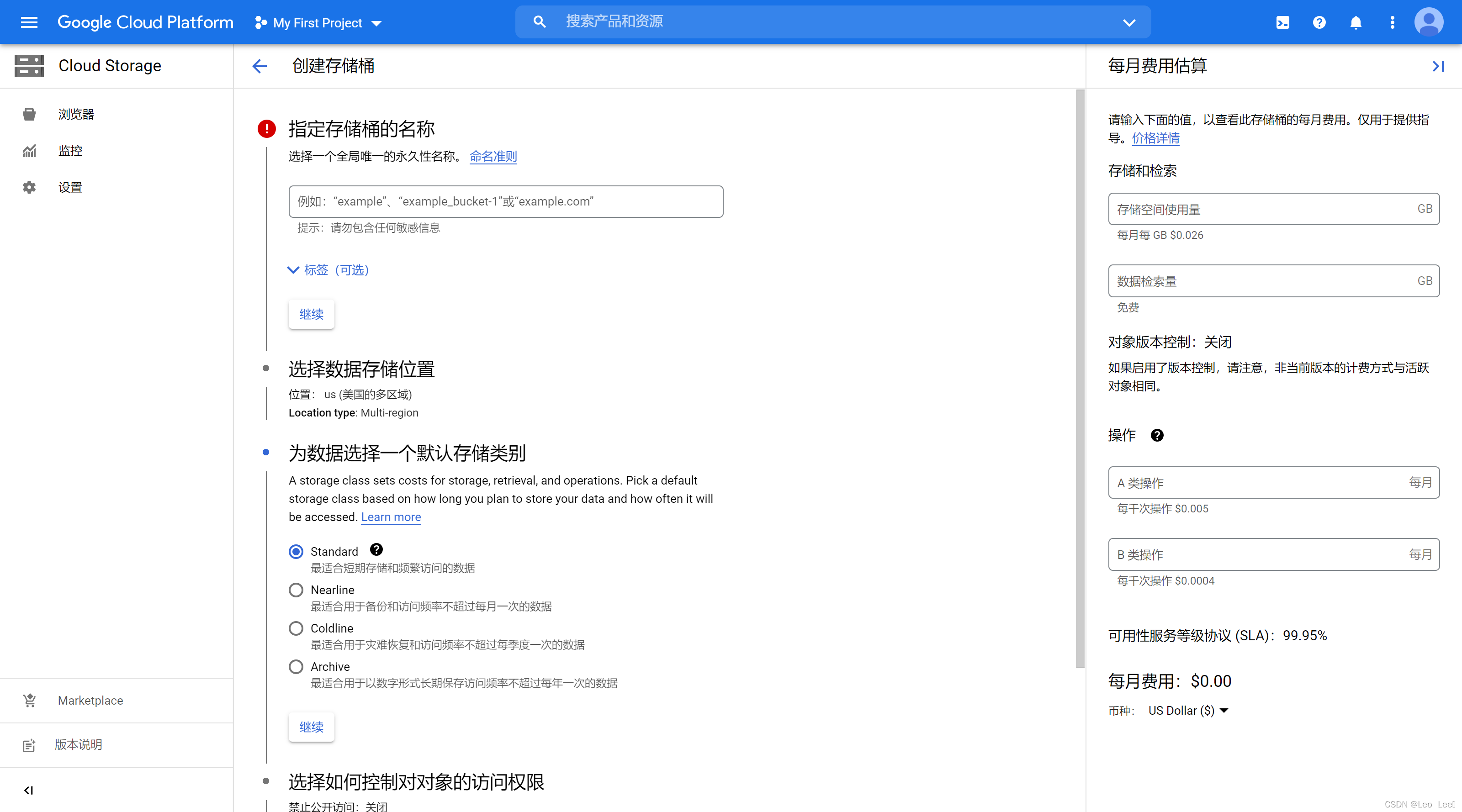1462x812 pixels.
Task: Choose Archive storage class
Action: click(296, 667)
